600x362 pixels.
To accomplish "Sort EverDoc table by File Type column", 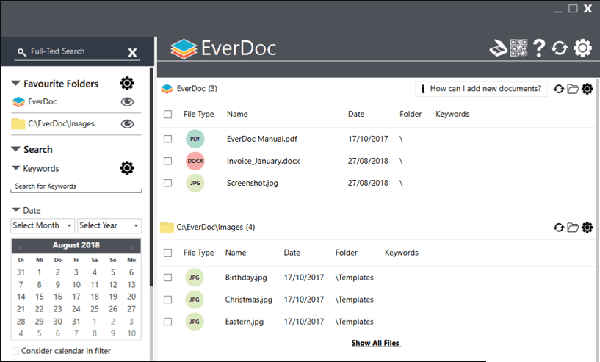I will (x=199, y=114).
